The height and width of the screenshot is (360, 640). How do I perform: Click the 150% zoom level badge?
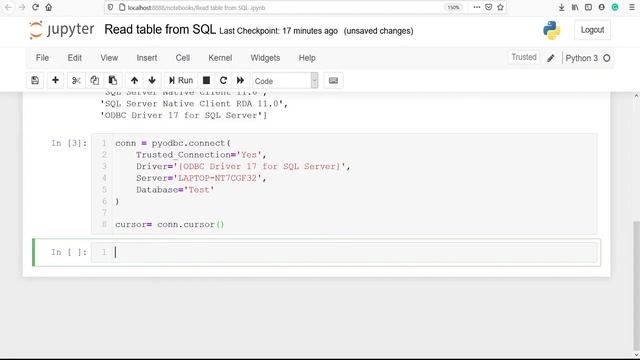tap(453, 7)
